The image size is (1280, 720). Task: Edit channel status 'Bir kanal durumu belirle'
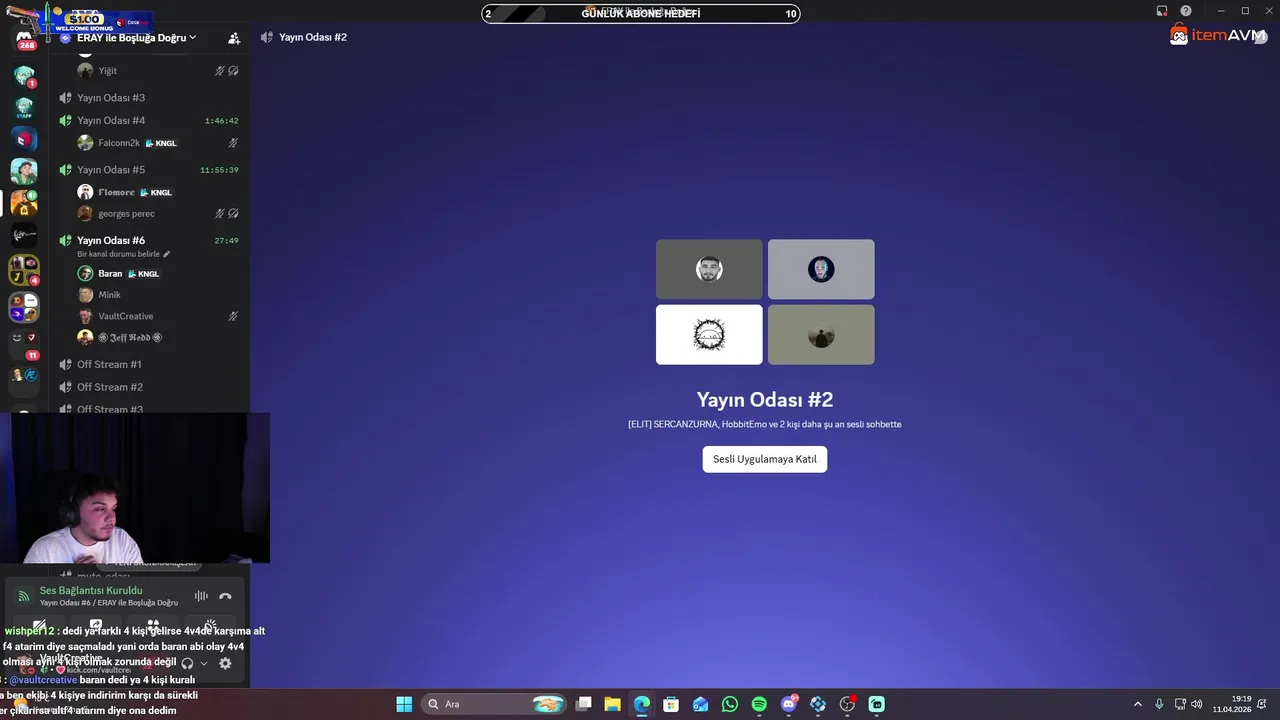point(124,254)
